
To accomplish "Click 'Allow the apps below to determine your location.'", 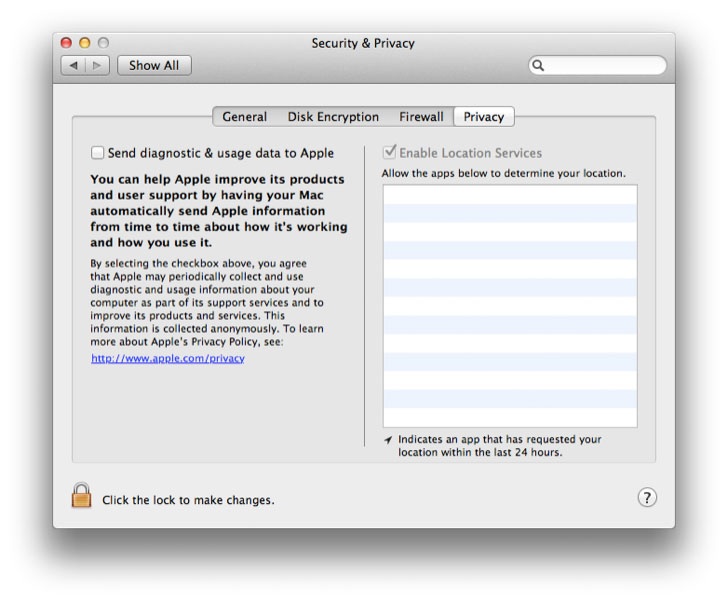I will click(503, 173).
